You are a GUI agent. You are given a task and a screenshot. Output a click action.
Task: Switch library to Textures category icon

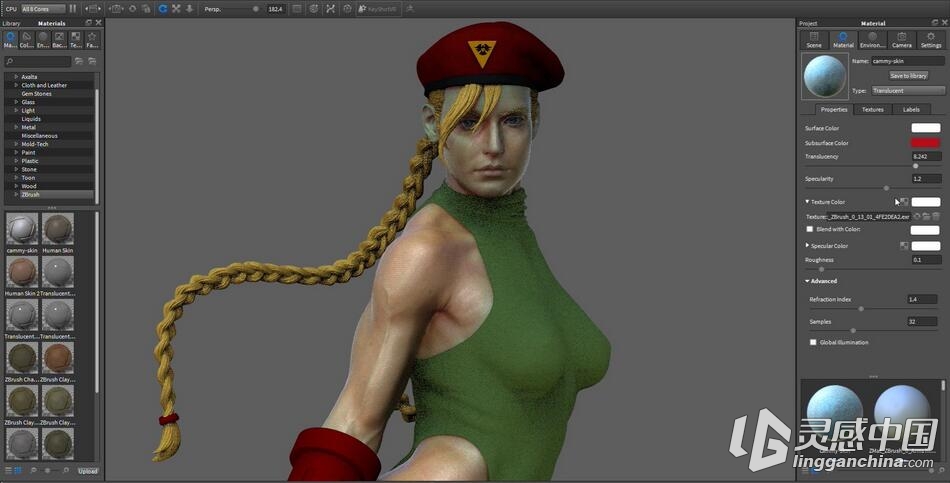75,40
